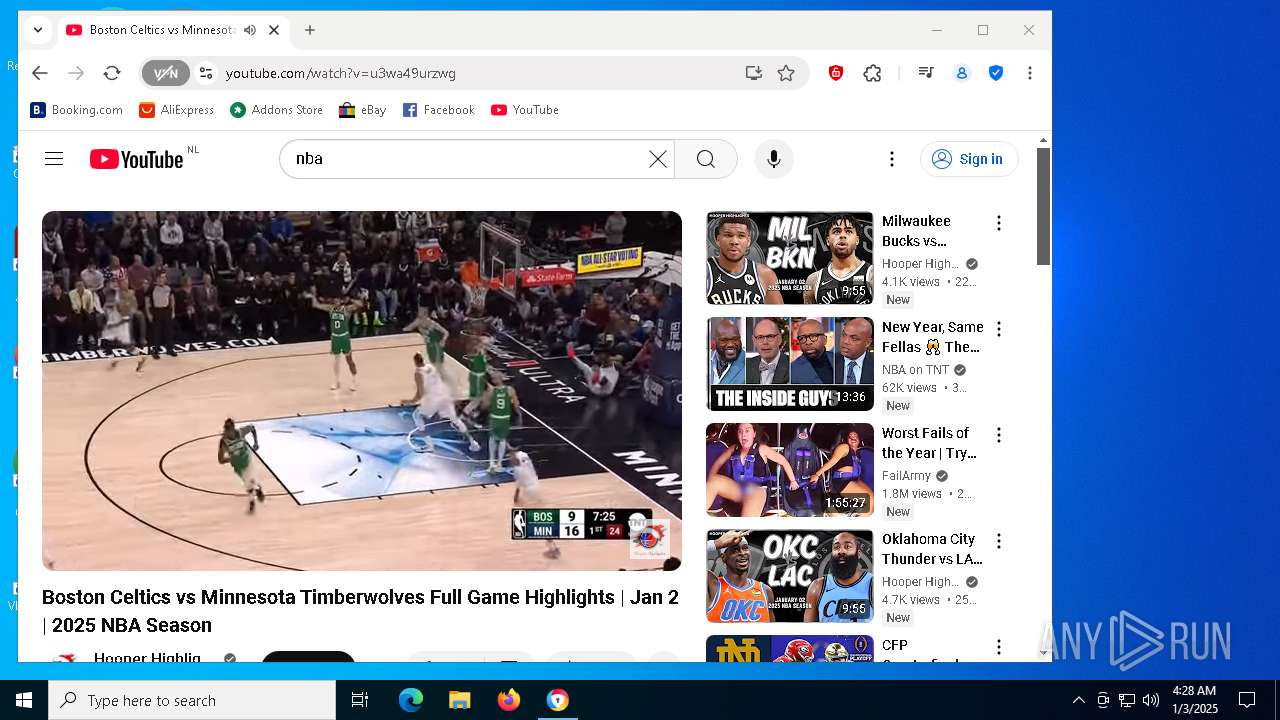This screenshot has width=1280, height=720.
Task: Open options menu for Oklahoma City Thunder video
Action: pos(998,541)
